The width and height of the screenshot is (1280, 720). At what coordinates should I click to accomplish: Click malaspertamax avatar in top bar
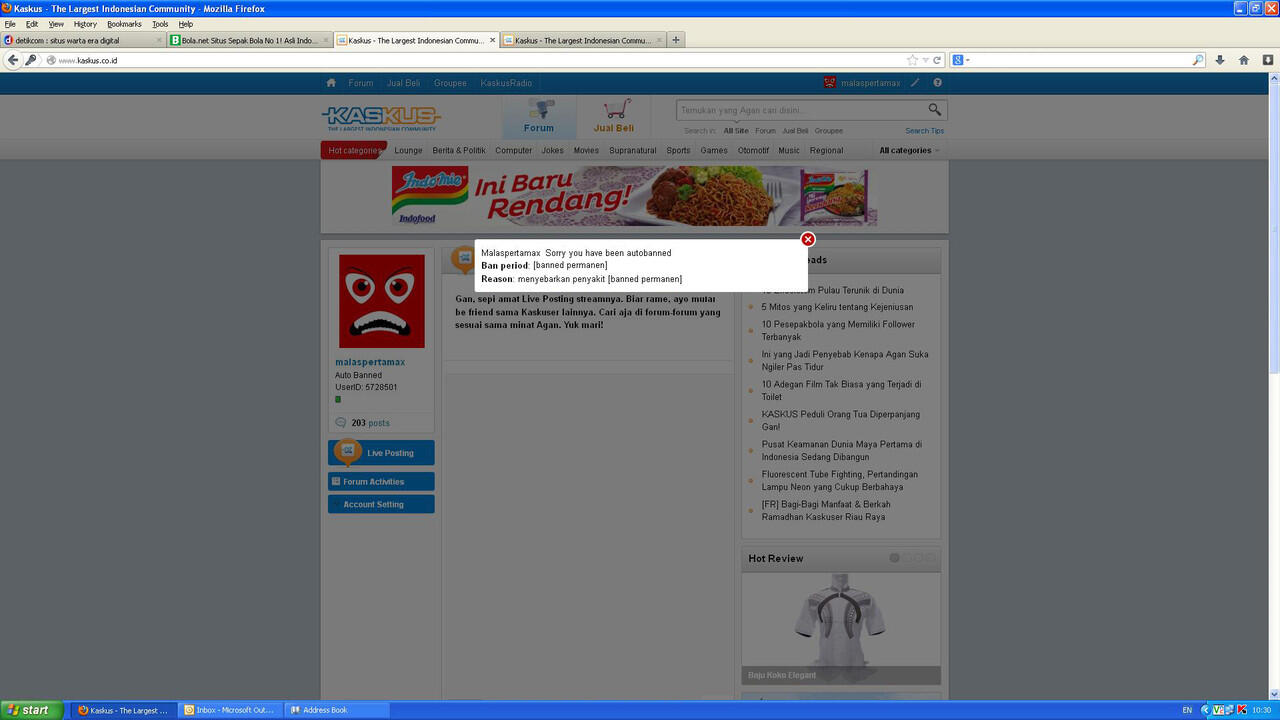tap(829, 83)
